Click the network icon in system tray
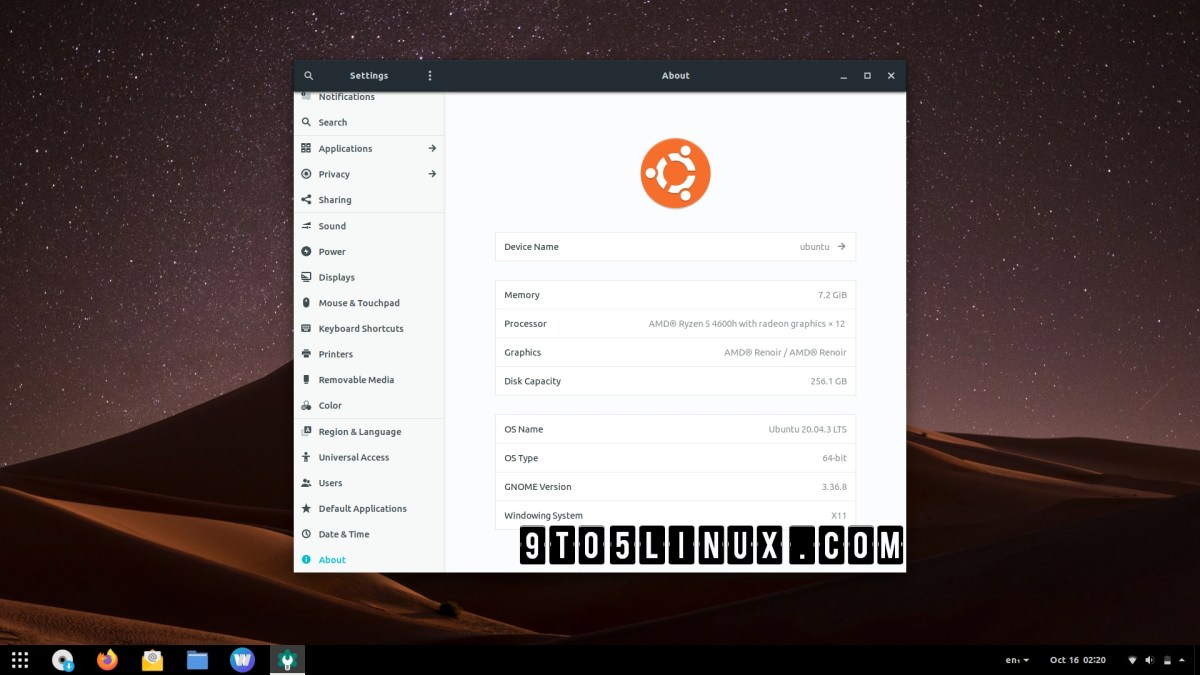This screenshot has height=675, width=1200. tap(1133, 660)
